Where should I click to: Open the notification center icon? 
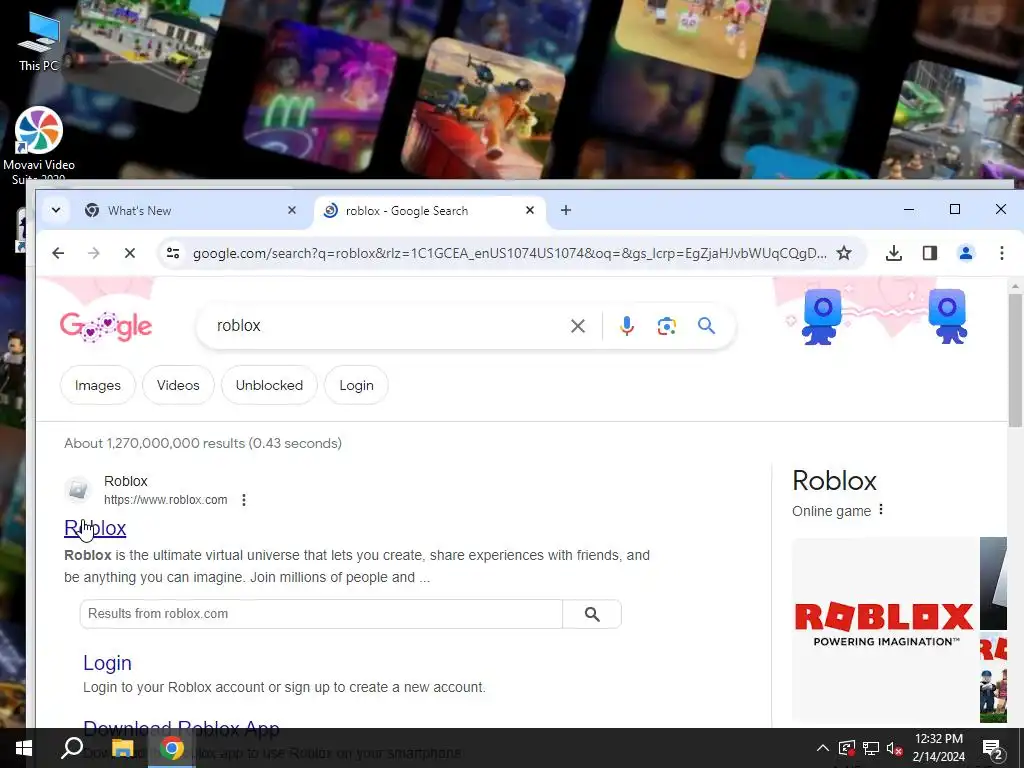pyautogui.click(x=993, y=748)
